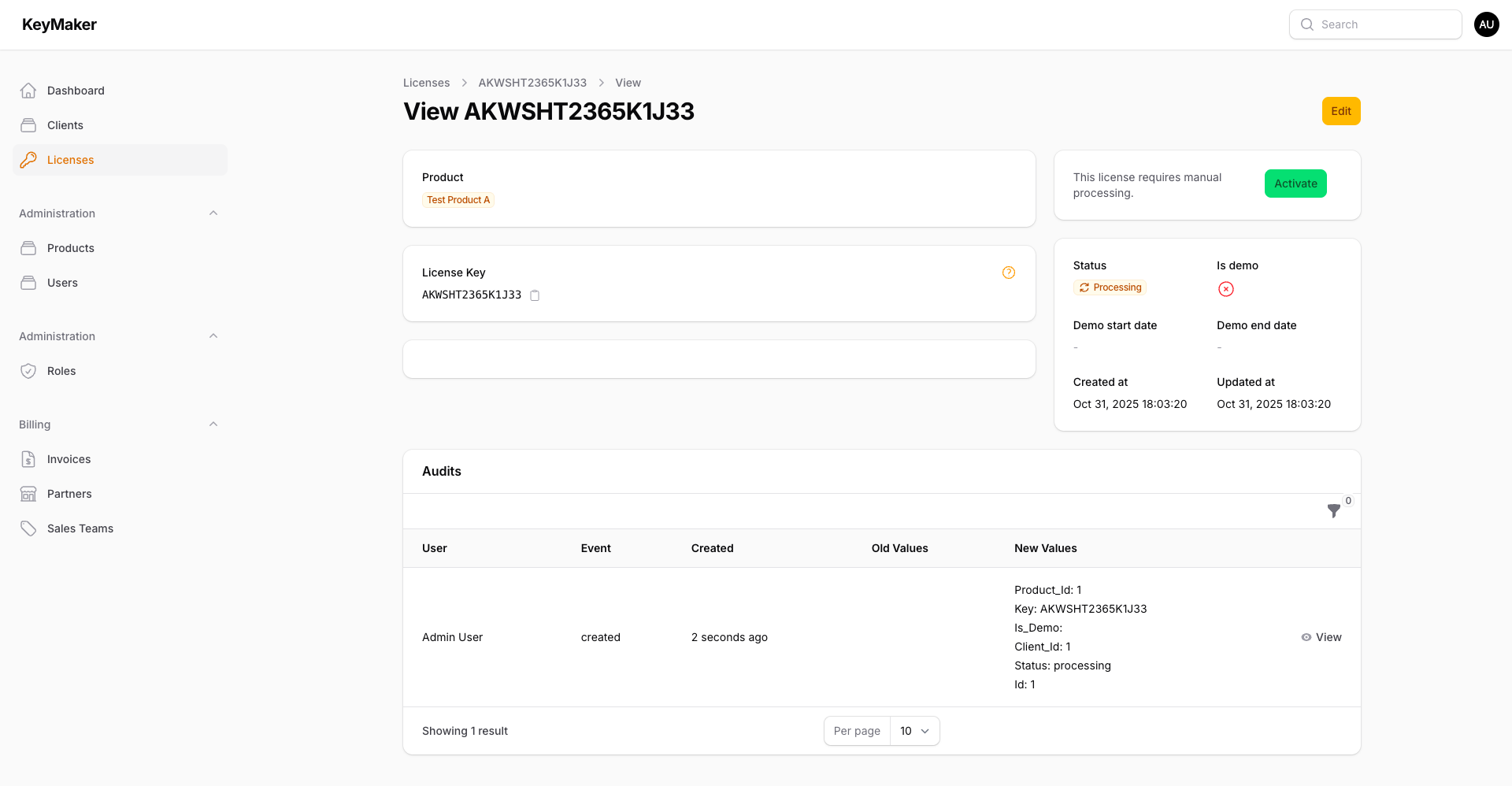Viewport: 1512px width, 786px height.
Task: Click the help question mark on License Key card
Action: [1009, 272]
